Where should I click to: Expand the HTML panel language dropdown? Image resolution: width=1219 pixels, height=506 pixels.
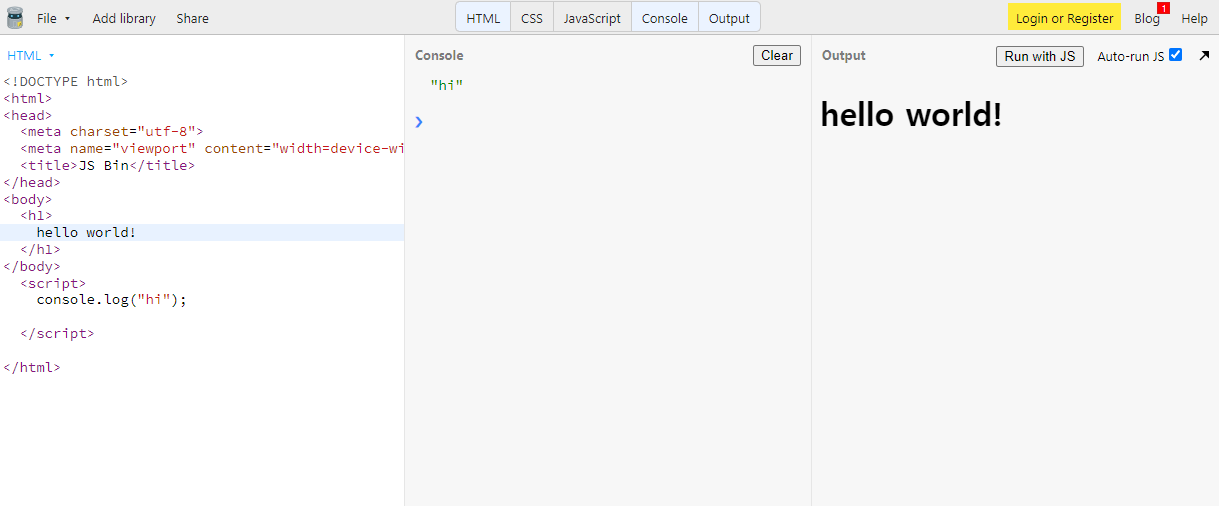click(31, 56)
